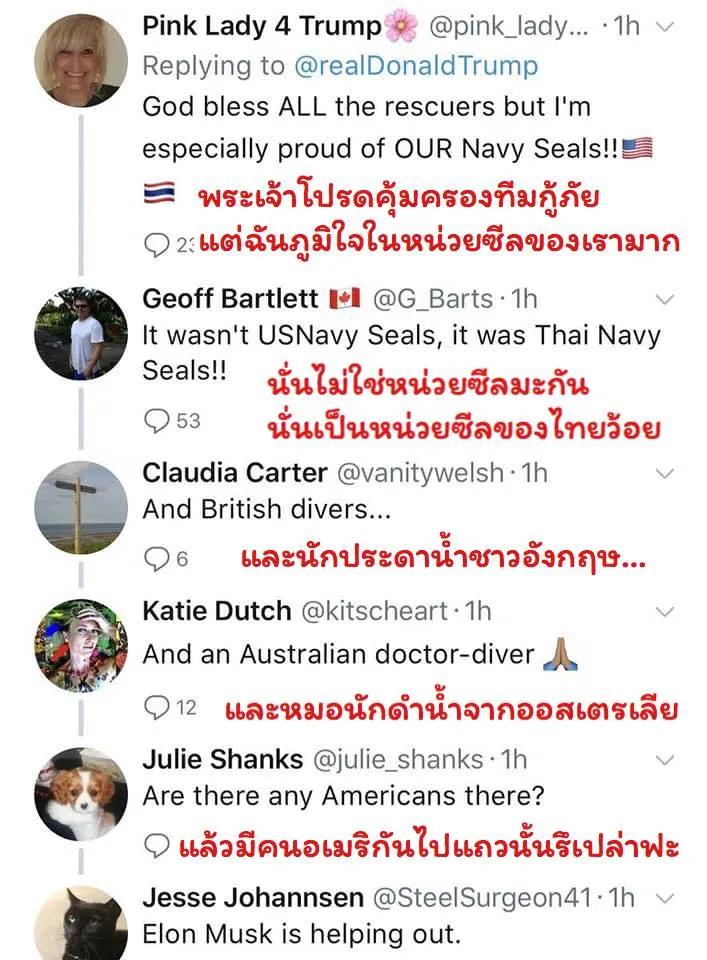Expand the chevron menu on Katie Dutch's tweet

[665, 610]
